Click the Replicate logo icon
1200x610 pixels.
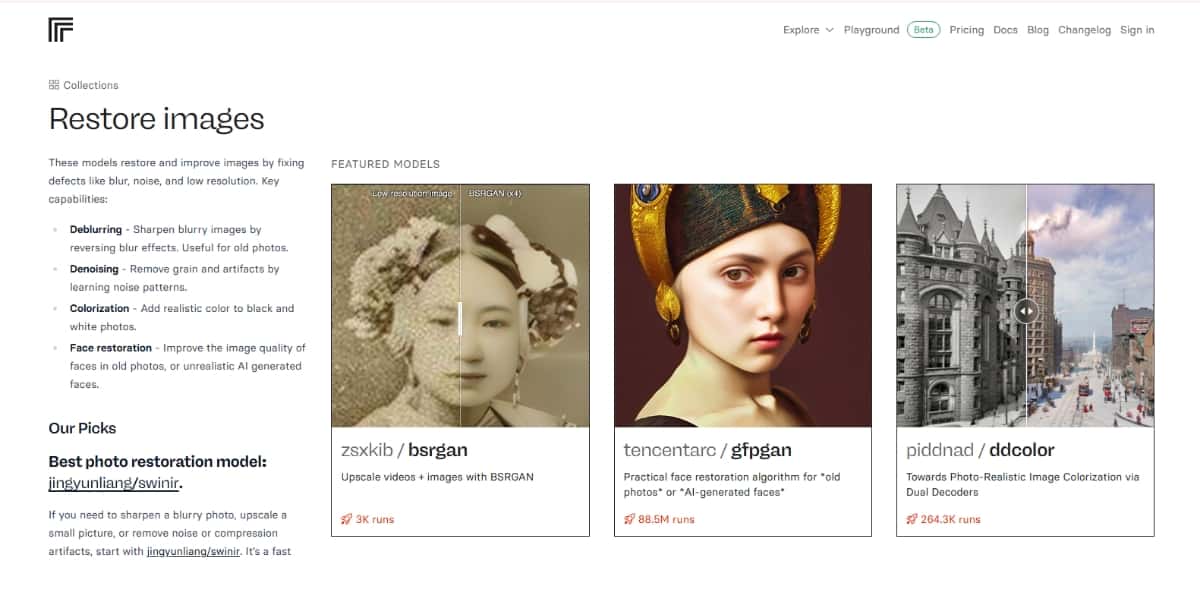(61, 30)
